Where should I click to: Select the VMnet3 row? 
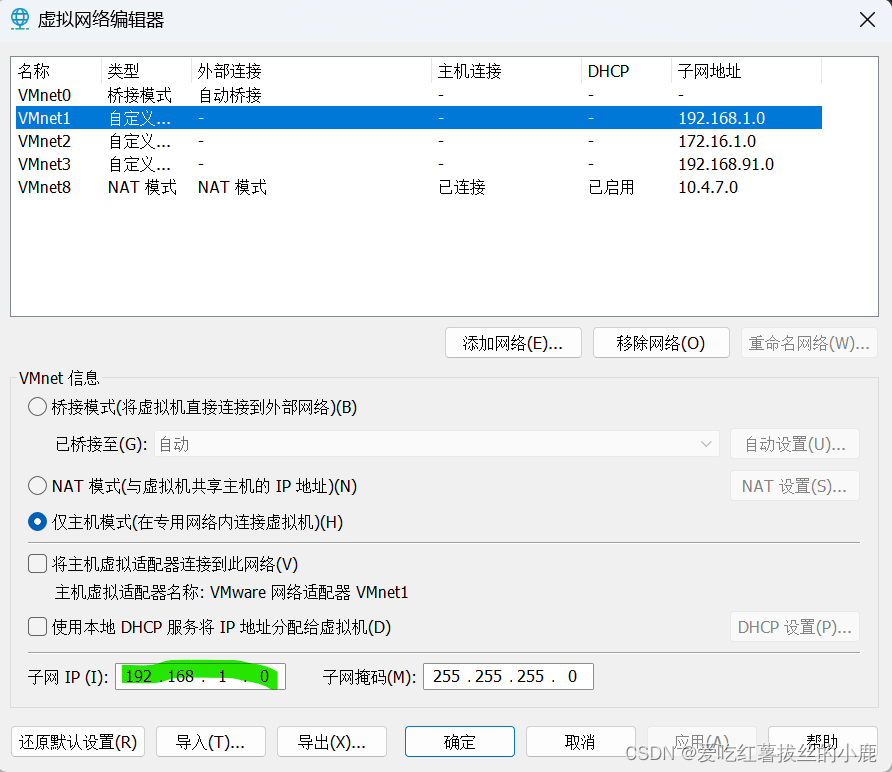coord(419,164)
